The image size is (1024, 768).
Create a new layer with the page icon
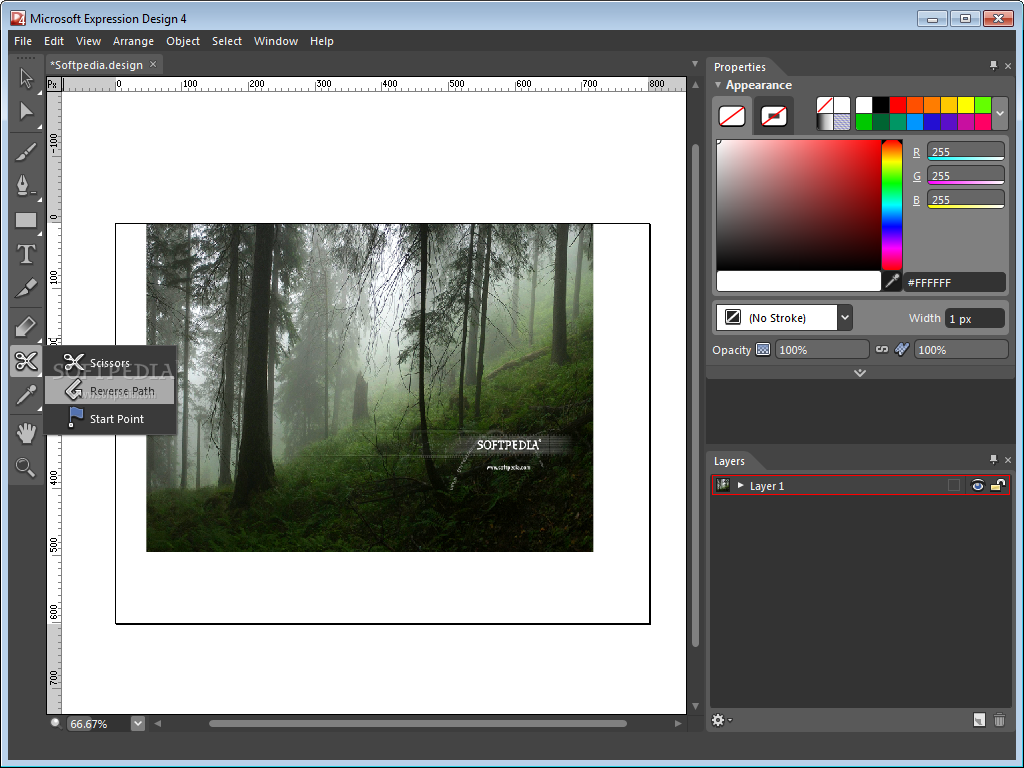(978, 720)
